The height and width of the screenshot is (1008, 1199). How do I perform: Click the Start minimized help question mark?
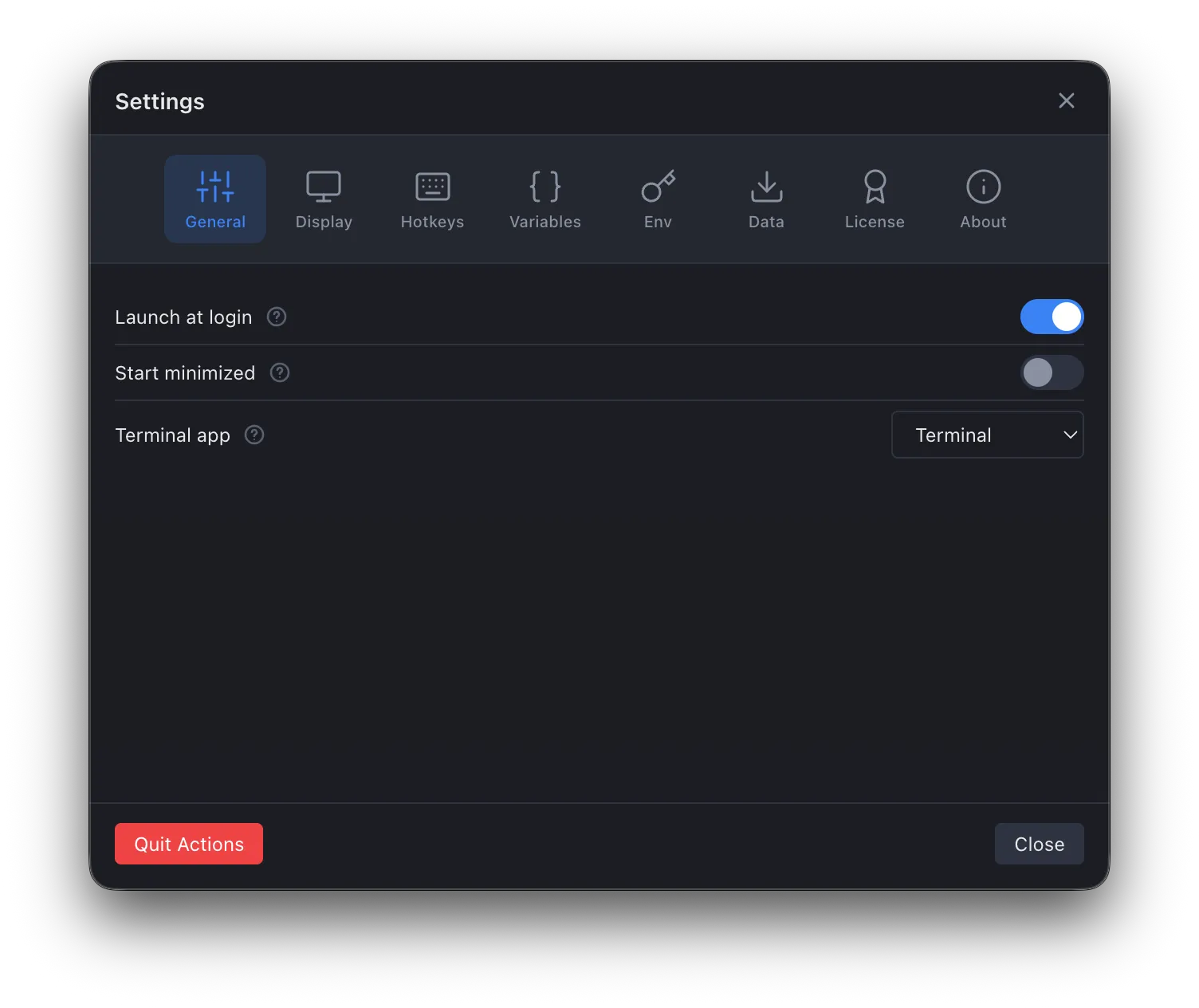(x=279, y=372)
